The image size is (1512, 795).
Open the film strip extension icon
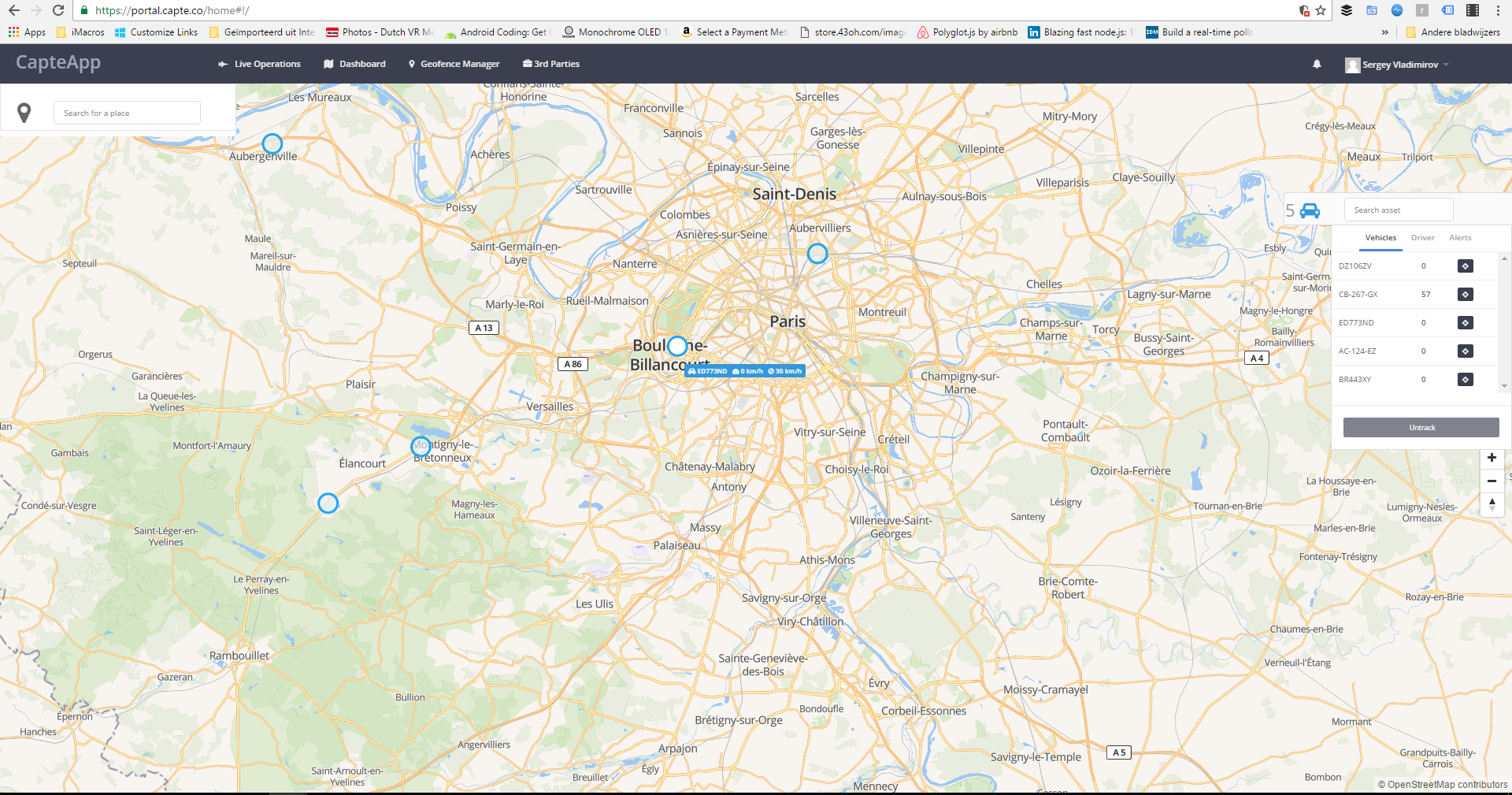(x=1473, y=10)
